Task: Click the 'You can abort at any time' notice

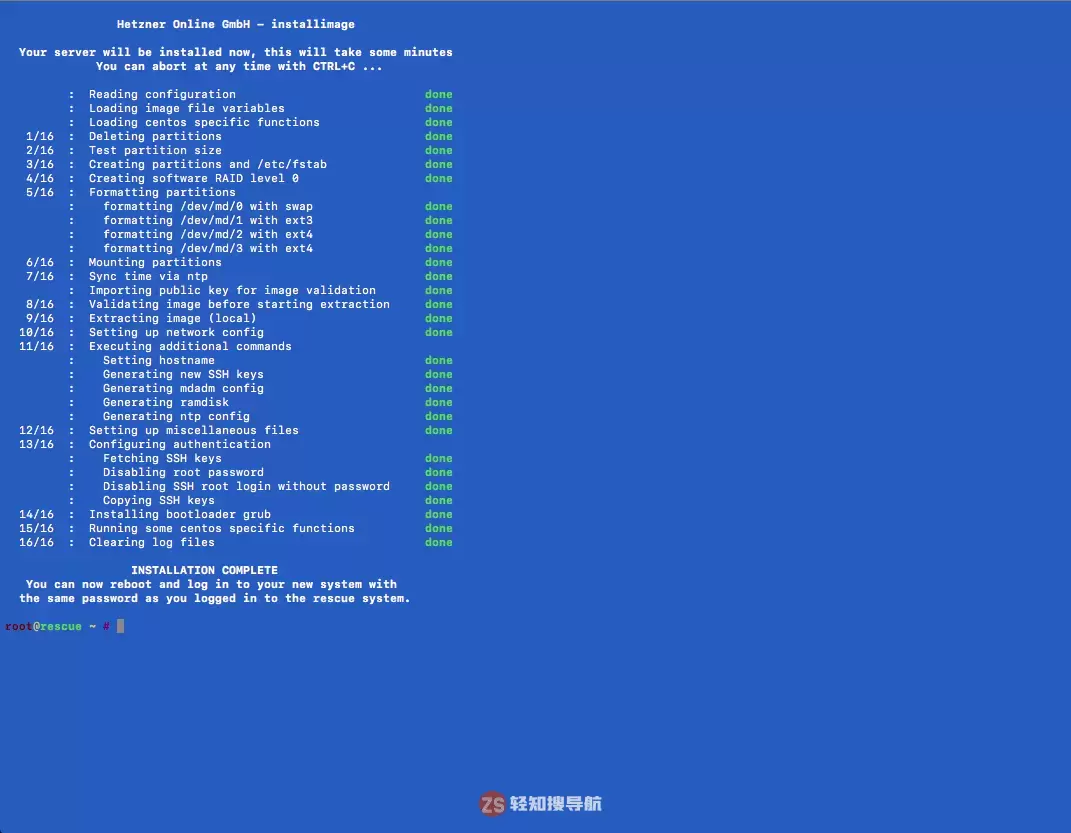Action: point(239,66)
